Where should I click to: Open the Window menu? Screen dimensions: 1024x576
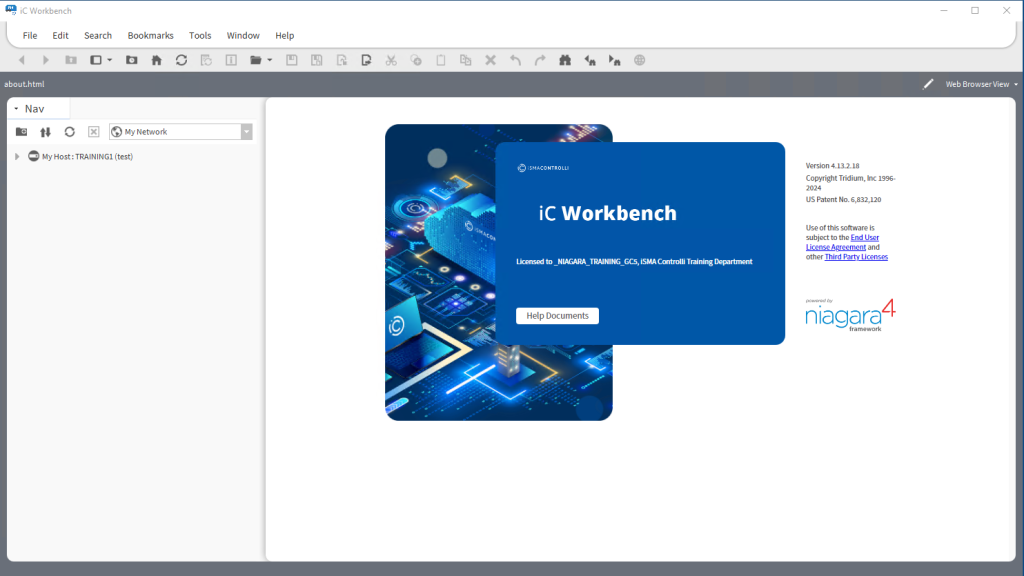click(243, 35)
